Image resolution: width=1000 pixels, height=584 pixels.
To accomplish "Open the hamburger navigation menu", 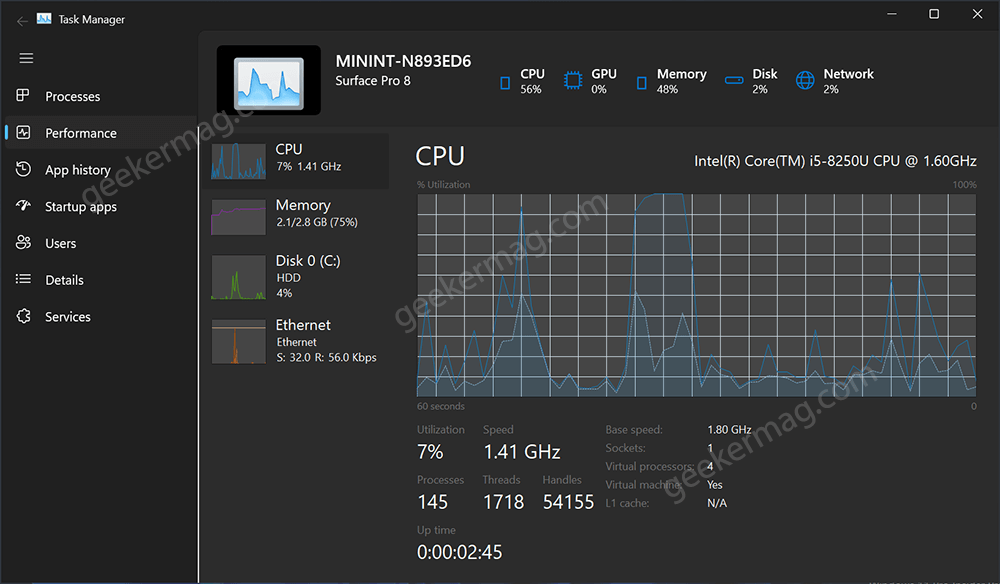I will click(26, 59).
